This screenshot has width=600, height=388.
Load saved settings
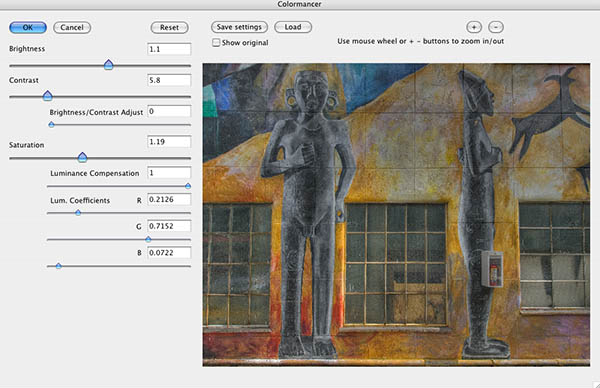[x=293, y=27]
